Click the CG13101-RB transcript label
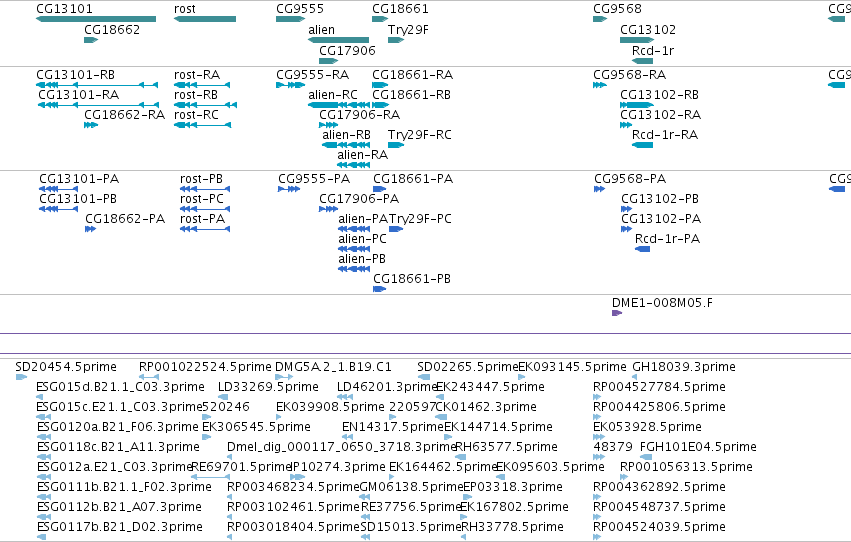The height and width of the screenshot is (542, 851). [75, 75]
